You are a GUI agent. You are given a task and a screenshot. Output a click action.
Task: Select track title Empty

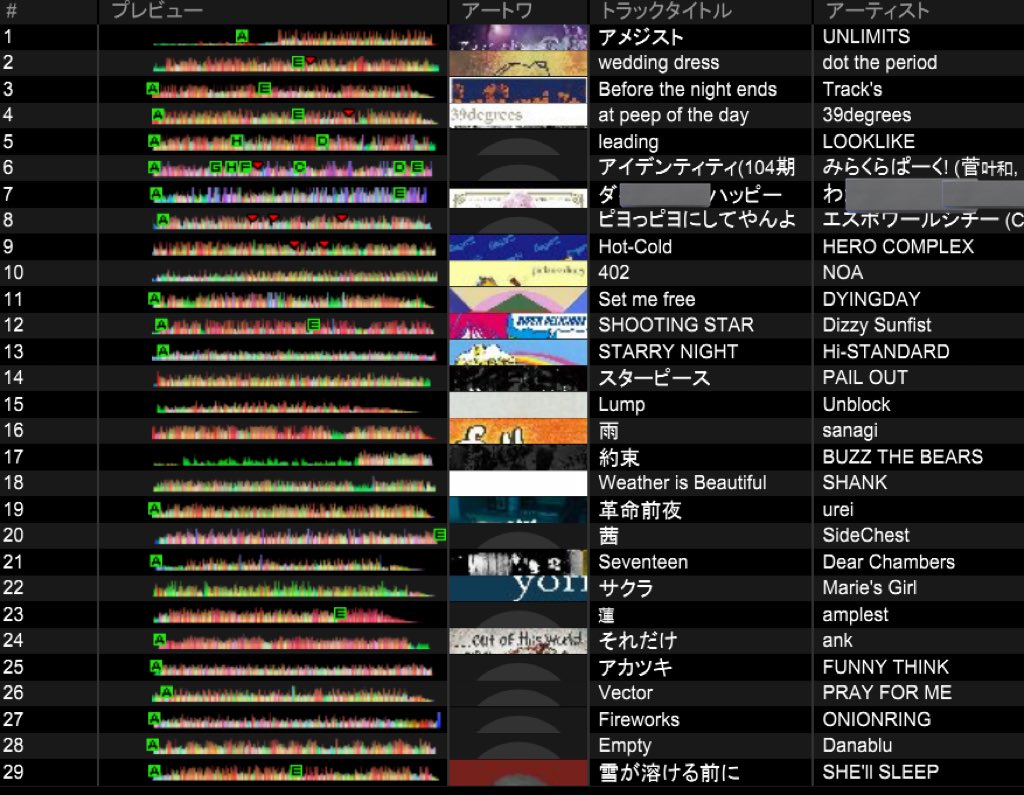pos(624,745)
